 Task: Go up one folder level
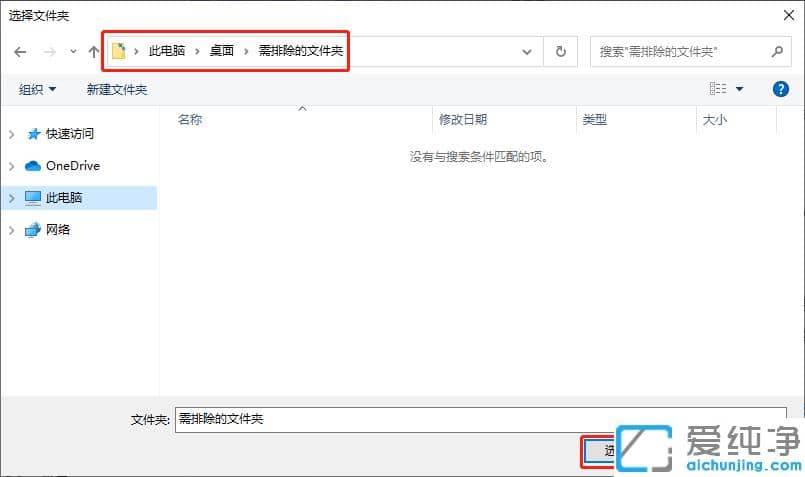click(x=93, y=51)
